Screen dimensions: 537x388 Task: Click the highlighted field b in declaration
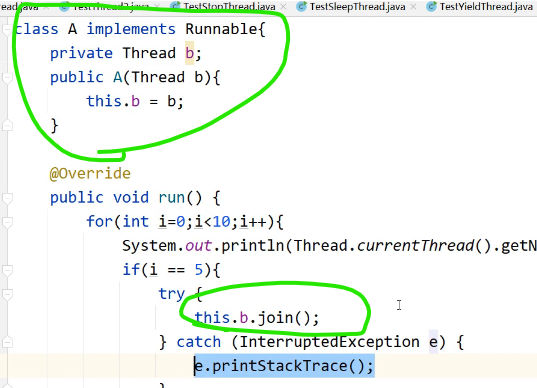pos(189,53)
